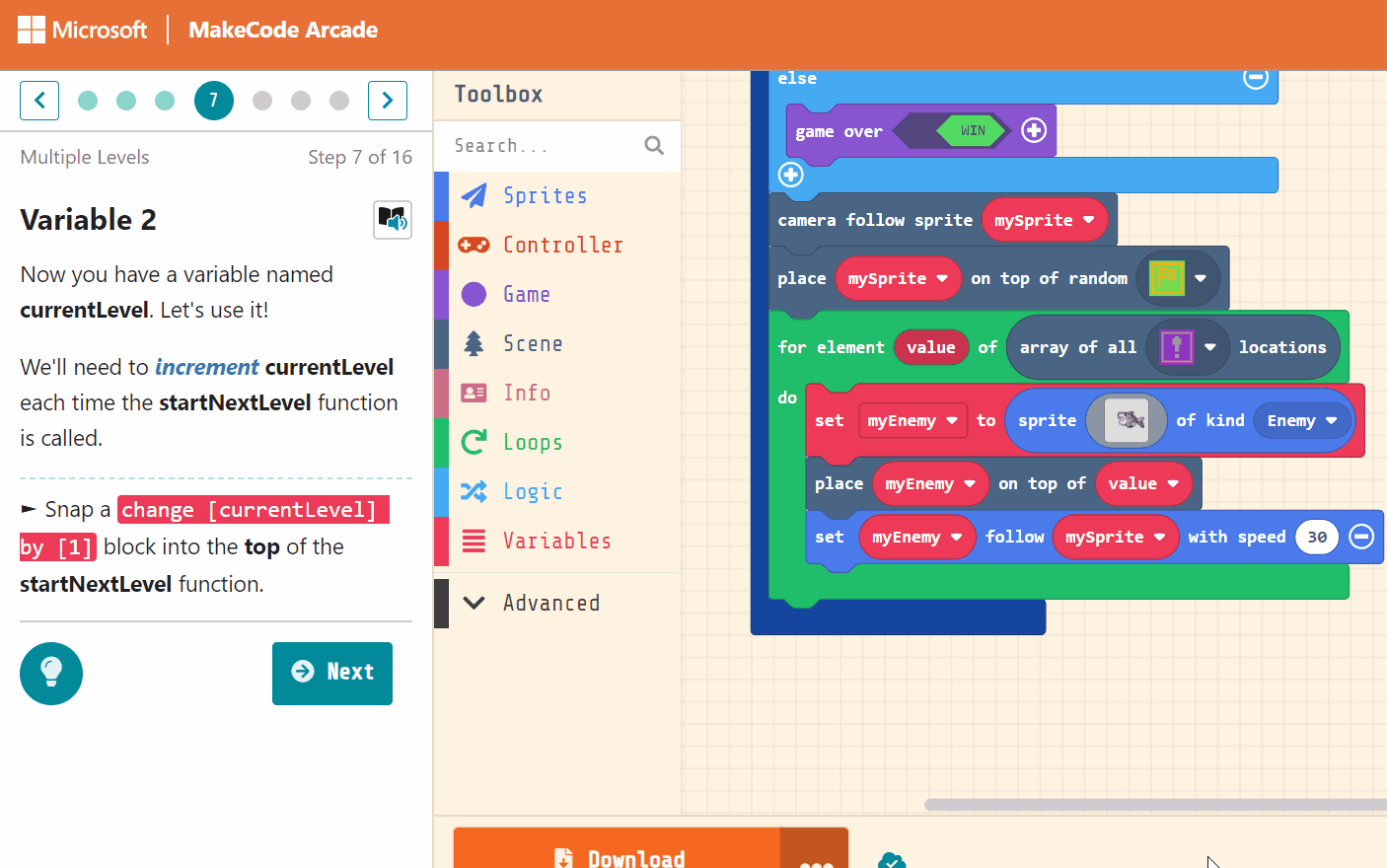
Task: Play the tutorial audio narration
Action: tap(393, 220)
